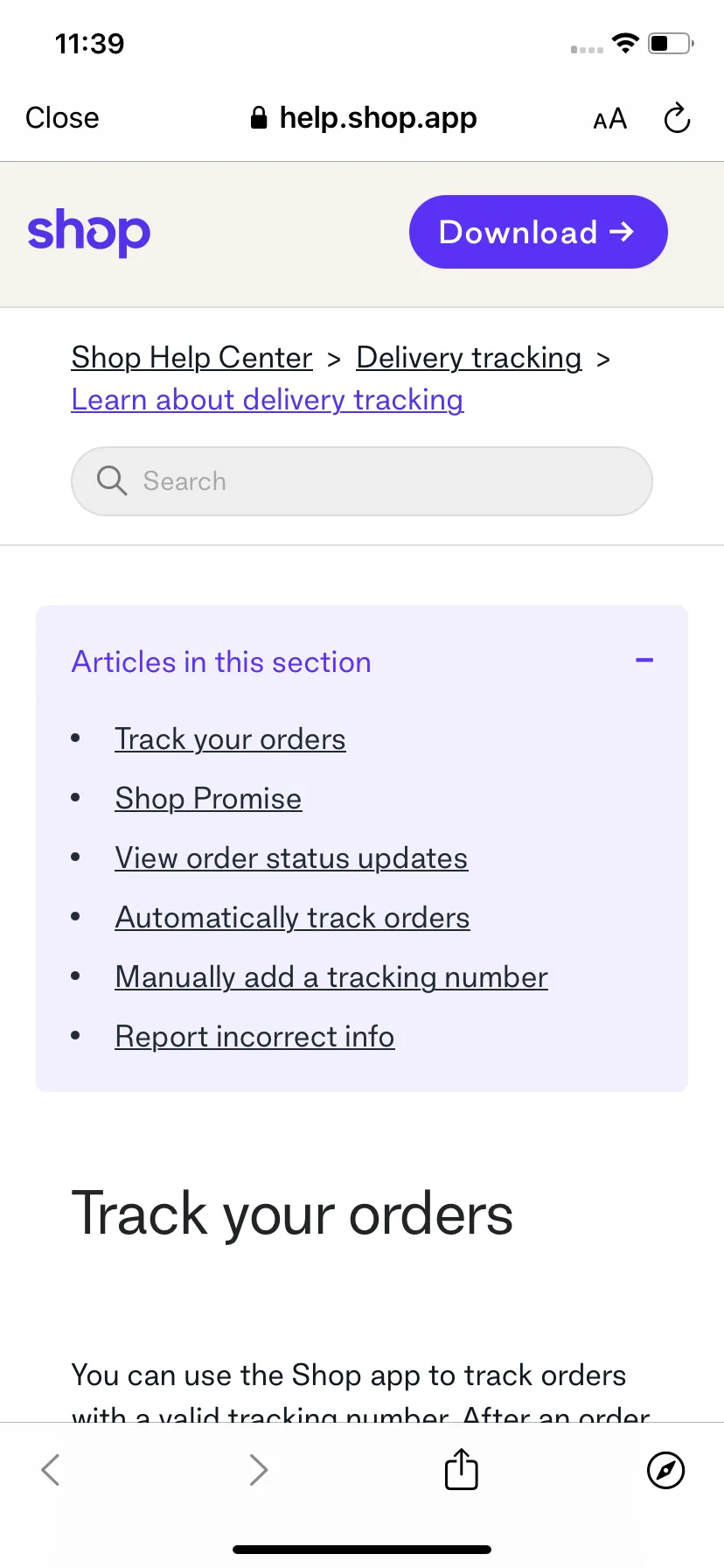Open the Shop Help Center breadcrumb
Screen dimensions: 724x1568
coord(191,358)
